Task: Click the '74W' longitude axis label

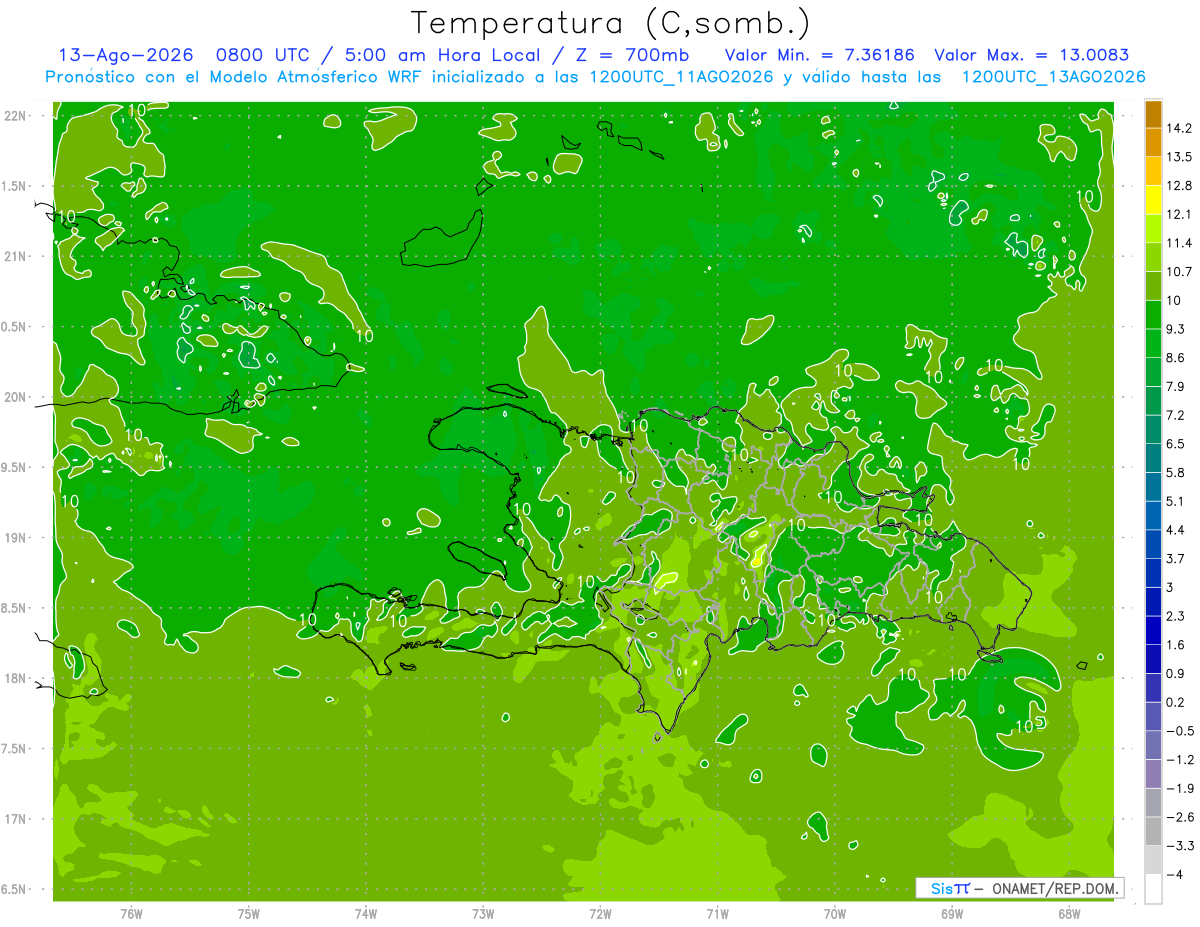Action: 365,914
